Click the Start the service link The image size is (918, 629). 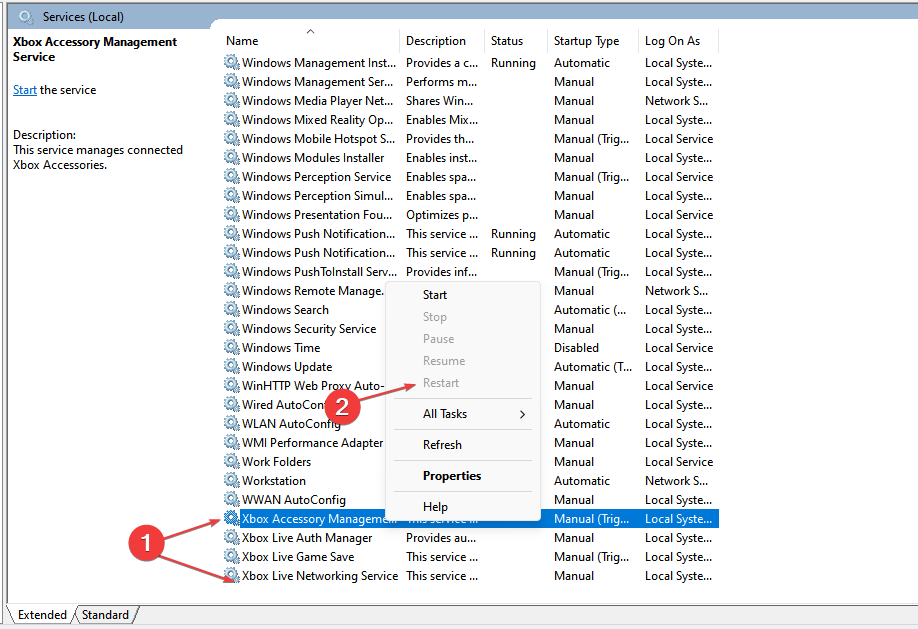[25, 90]
